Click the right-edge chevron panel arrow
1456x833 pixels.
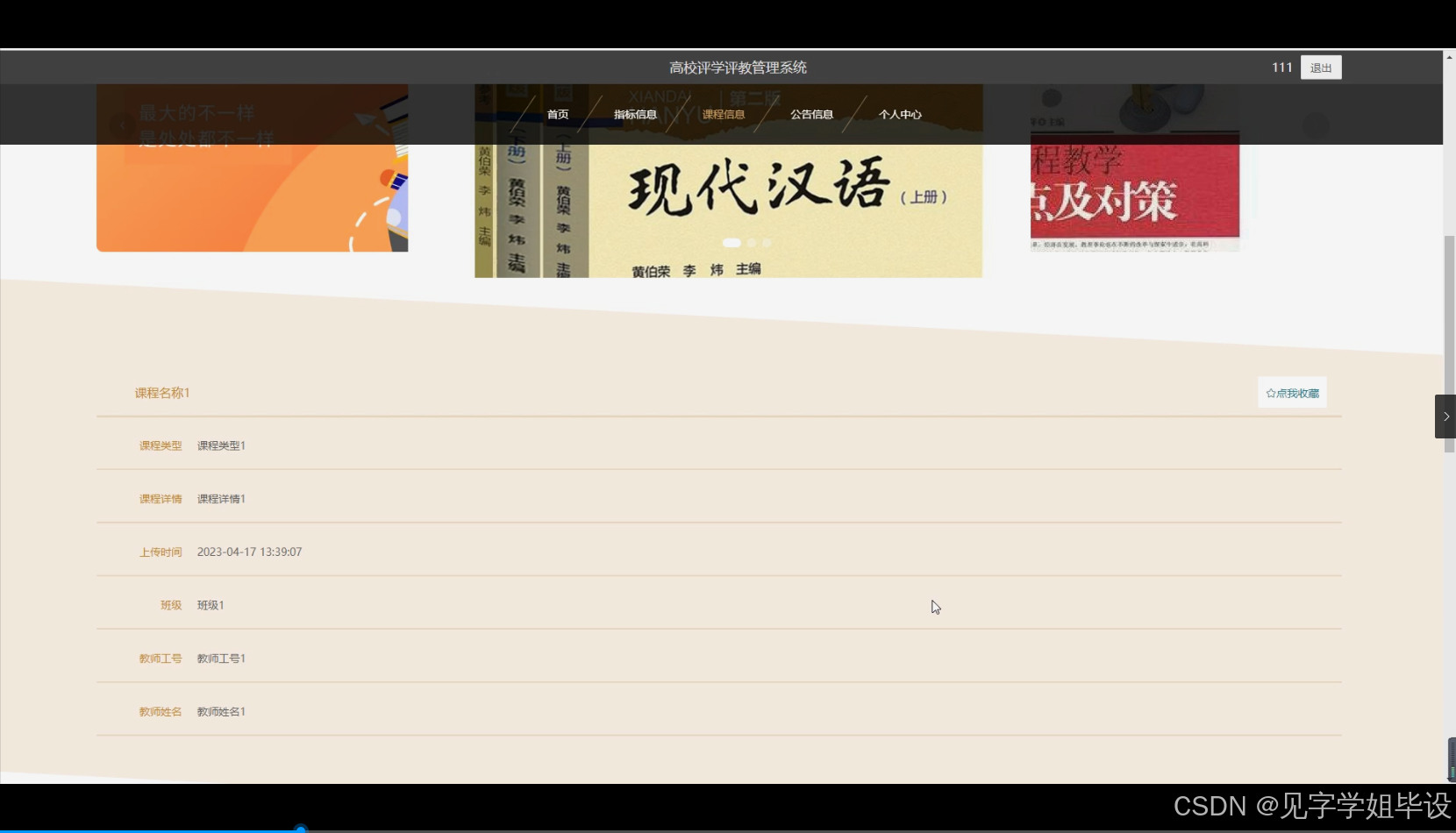pos(1445,416)
